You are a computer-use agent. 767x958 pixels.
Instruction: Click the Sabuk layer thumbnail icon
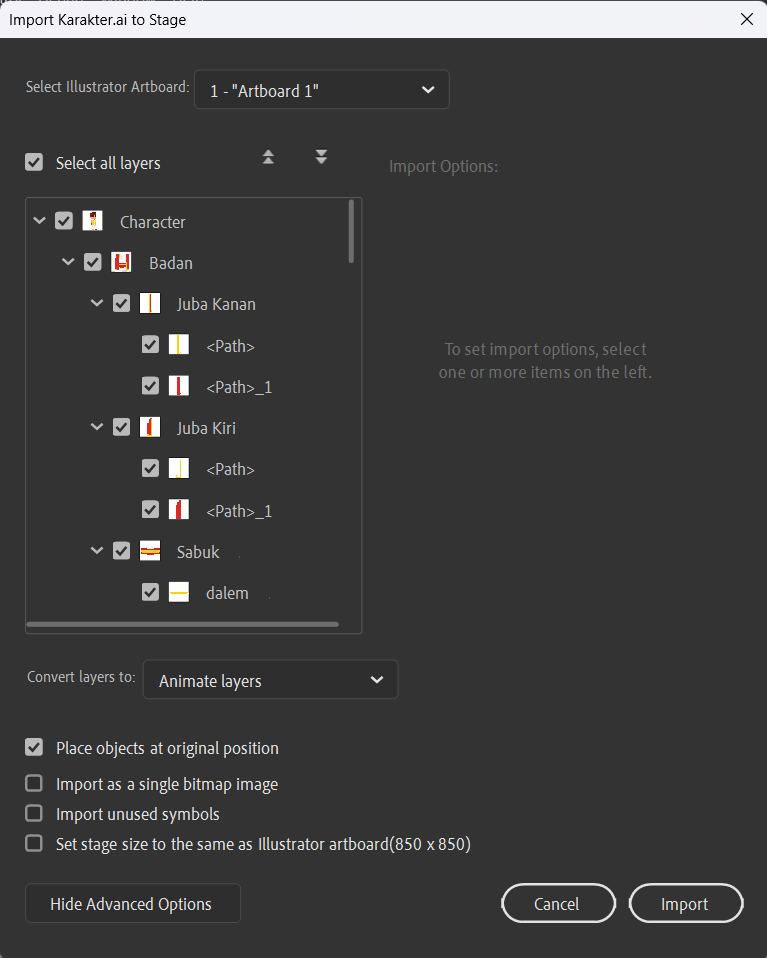click(150, 550)
